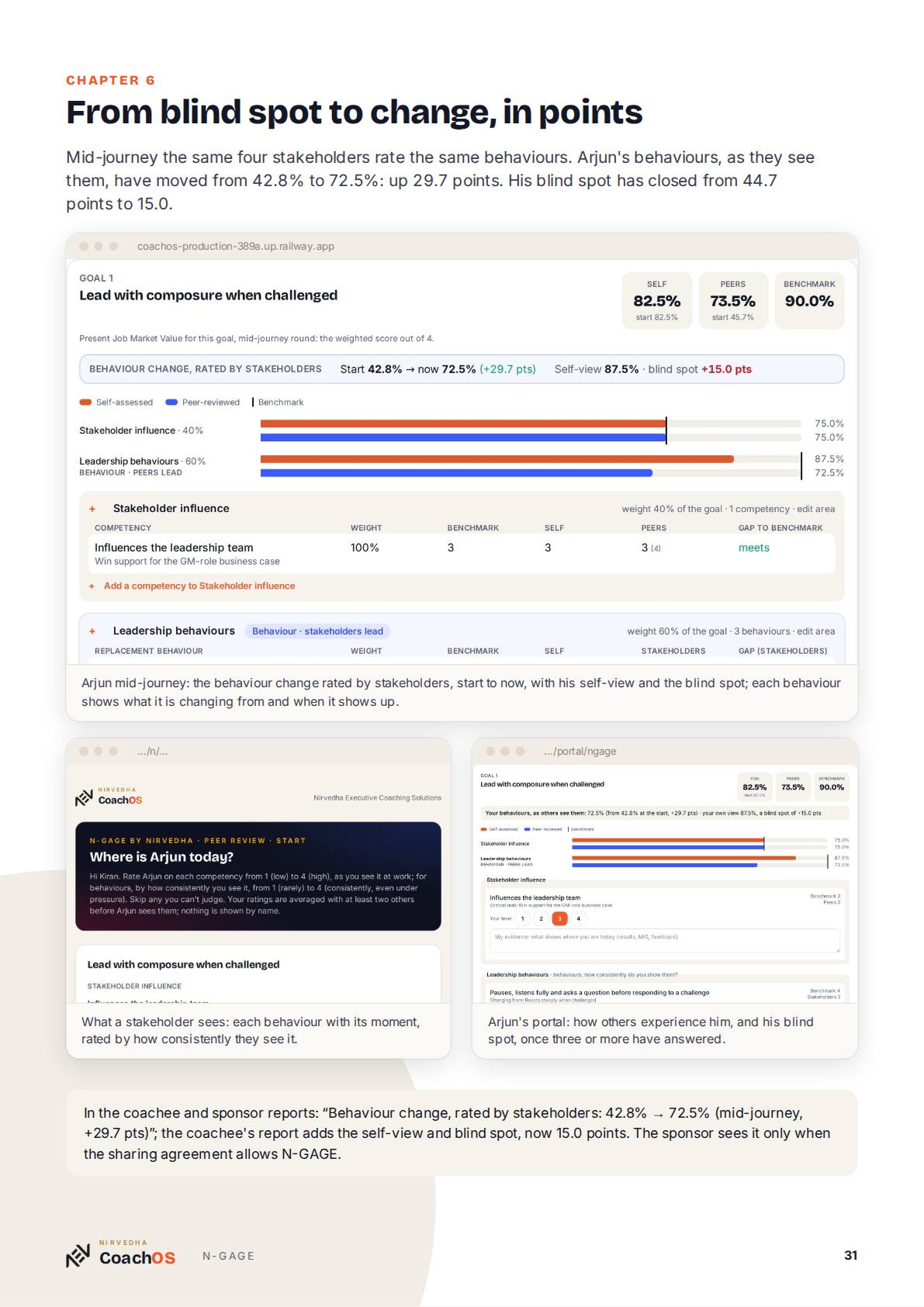Image resolution: width=924 pixels, height=1307 pixels.
Task: Click the CoachOS logo in stakeholder panel
Action: (109, 797)
